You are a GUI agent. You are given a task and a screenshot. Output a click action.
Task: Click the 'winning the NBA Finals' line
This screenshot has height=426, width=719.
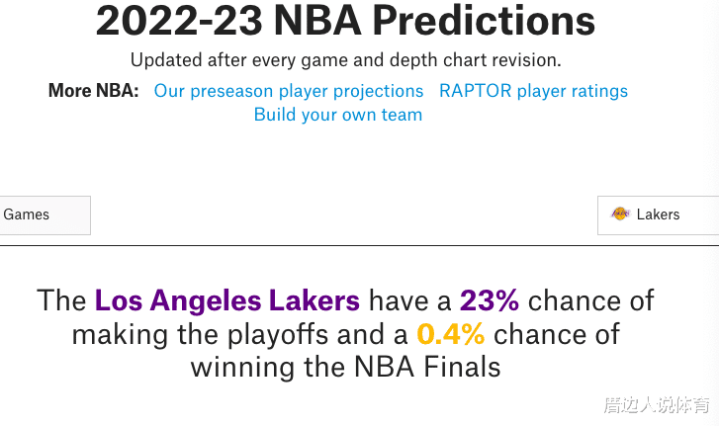345,368
